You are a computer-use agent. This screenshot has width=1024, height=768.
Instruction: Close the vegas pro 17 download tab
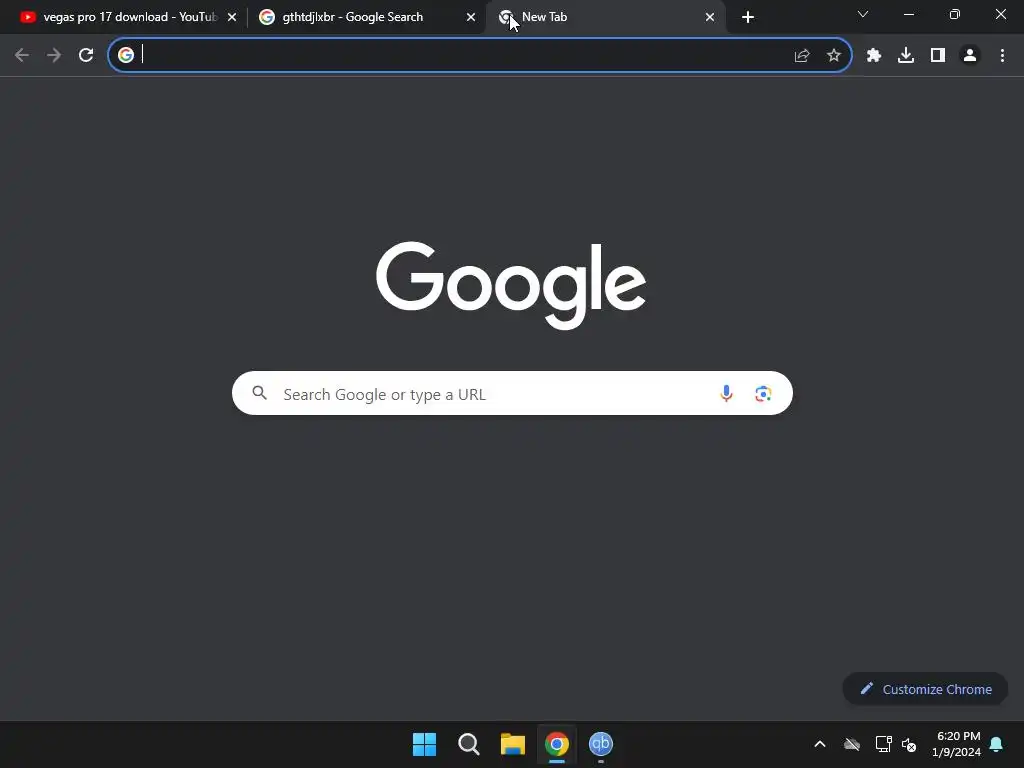coord(232,17)
